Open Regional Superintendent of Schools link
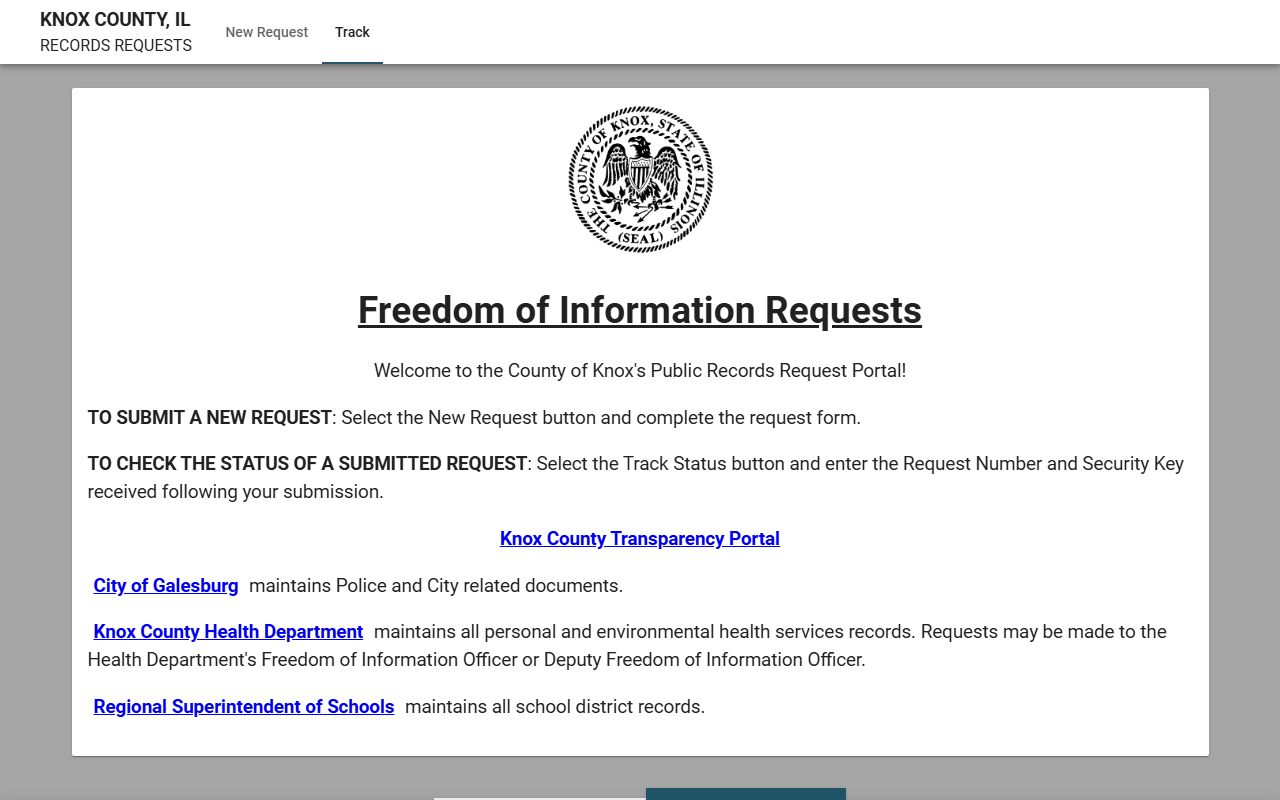Viewport: 1280px width, 800px height. (x=244, y=706)
